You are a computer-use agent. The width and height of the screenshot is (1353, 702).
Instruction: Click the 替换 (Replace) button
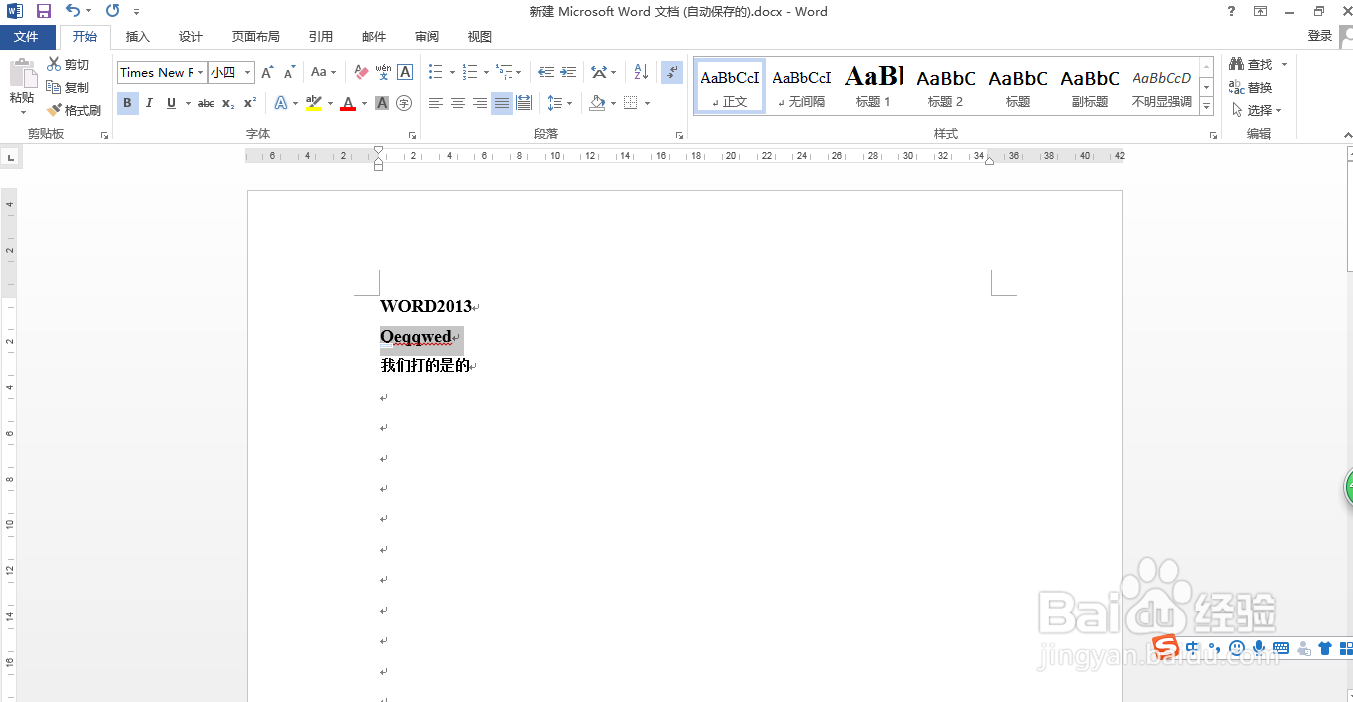coord(1251,87)
